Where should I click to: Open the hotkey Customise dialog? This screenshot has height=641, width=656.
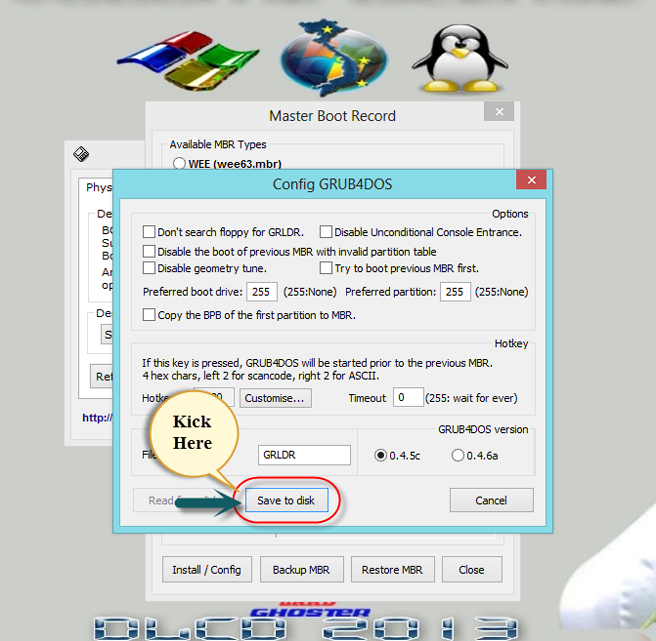coord(275,397)
